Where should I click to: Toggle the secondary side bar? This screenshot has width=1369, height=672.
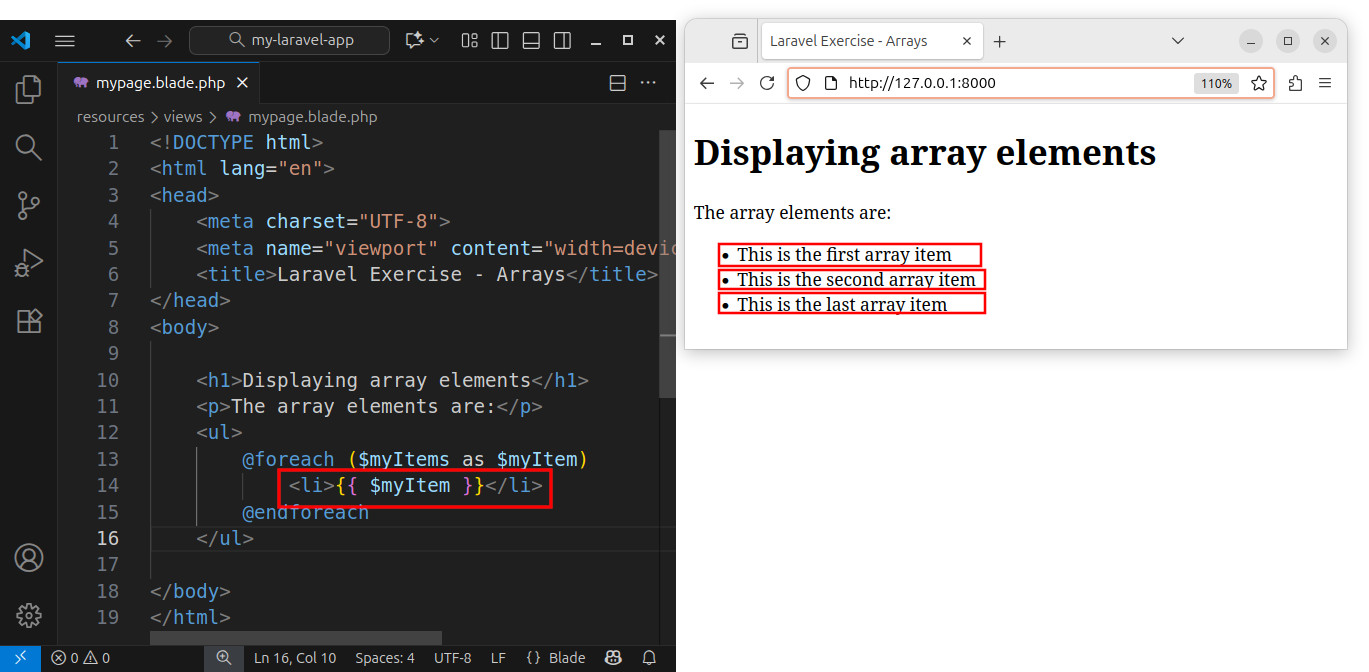[562, 40]
